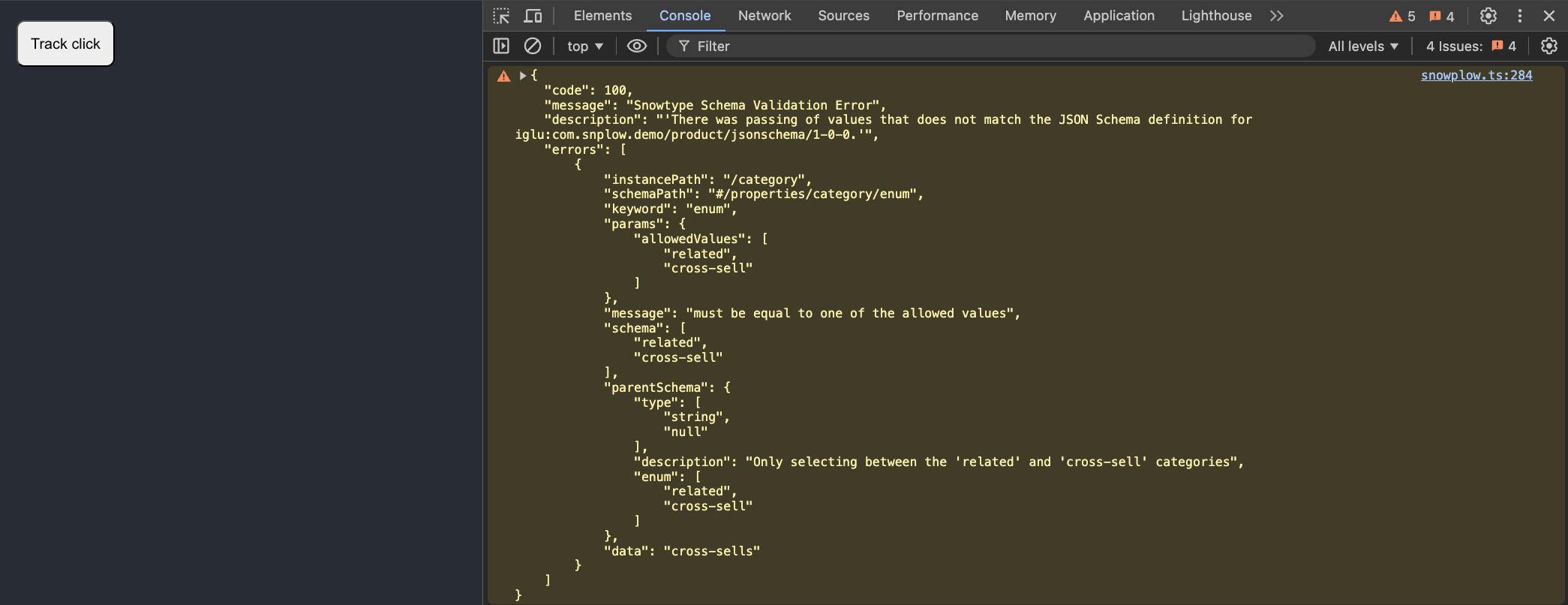Click the "keyword": "enum" line
Image resolution: width=1568 pixels, height=605 pixels.
(x=671, y=209)
